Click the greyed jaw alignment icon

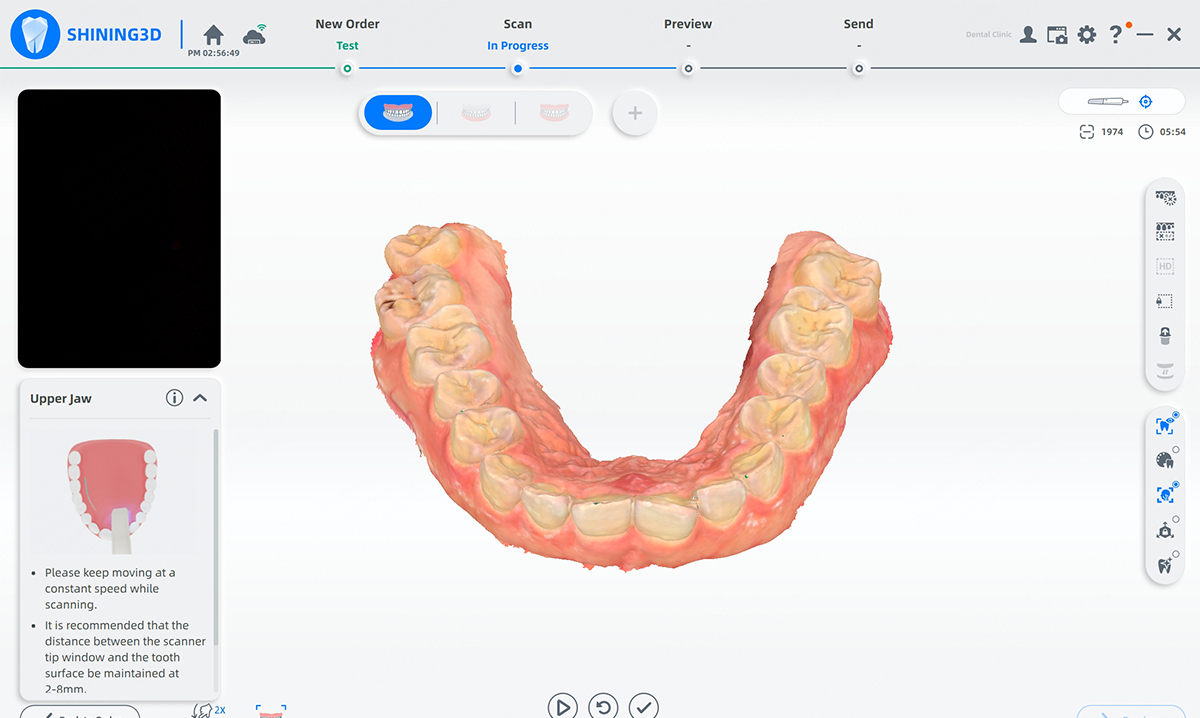click(1165, 369)
